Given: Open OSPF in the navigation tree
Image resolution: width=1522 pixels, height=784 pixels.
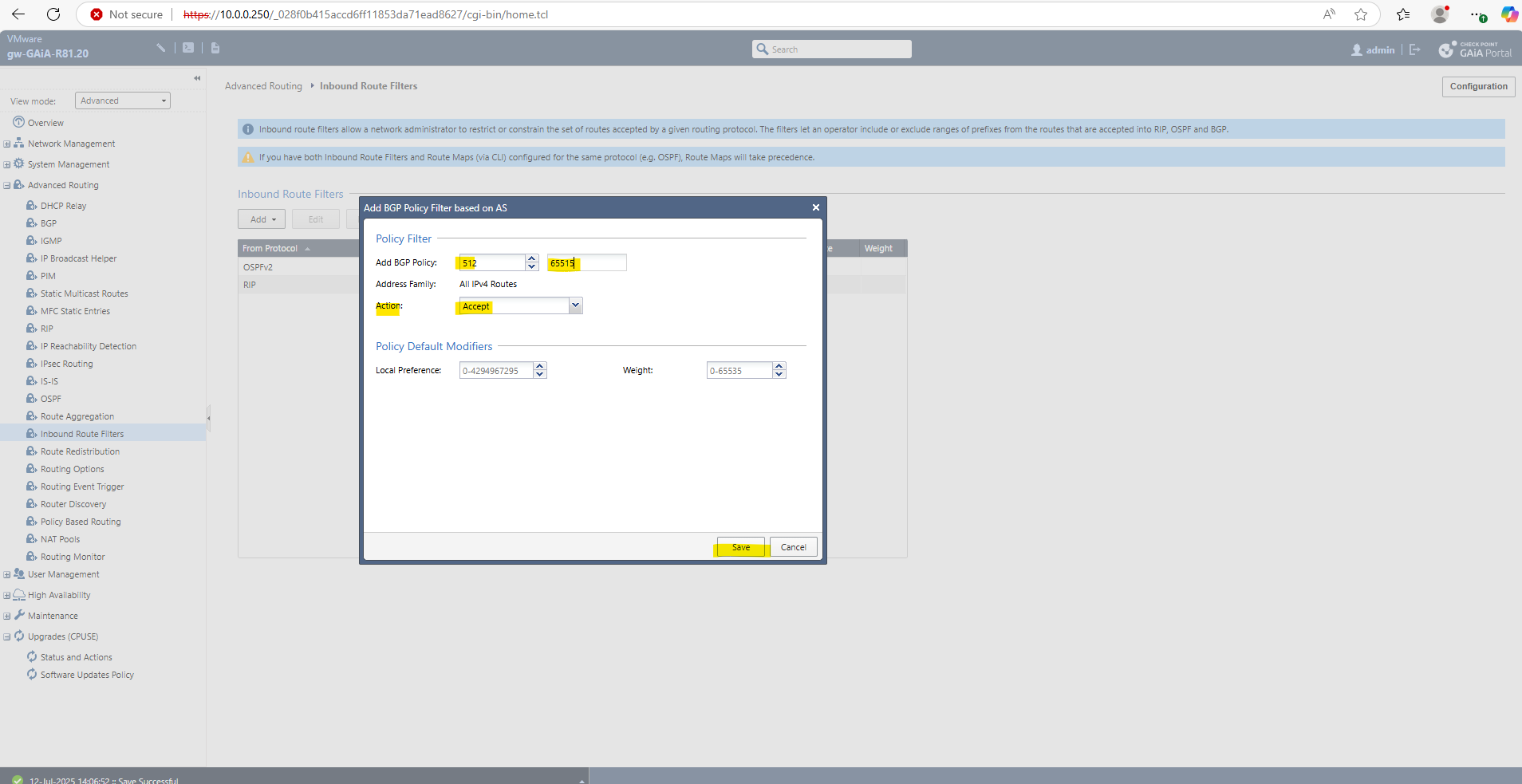Looking at the screenshot, I should (51, 399).
